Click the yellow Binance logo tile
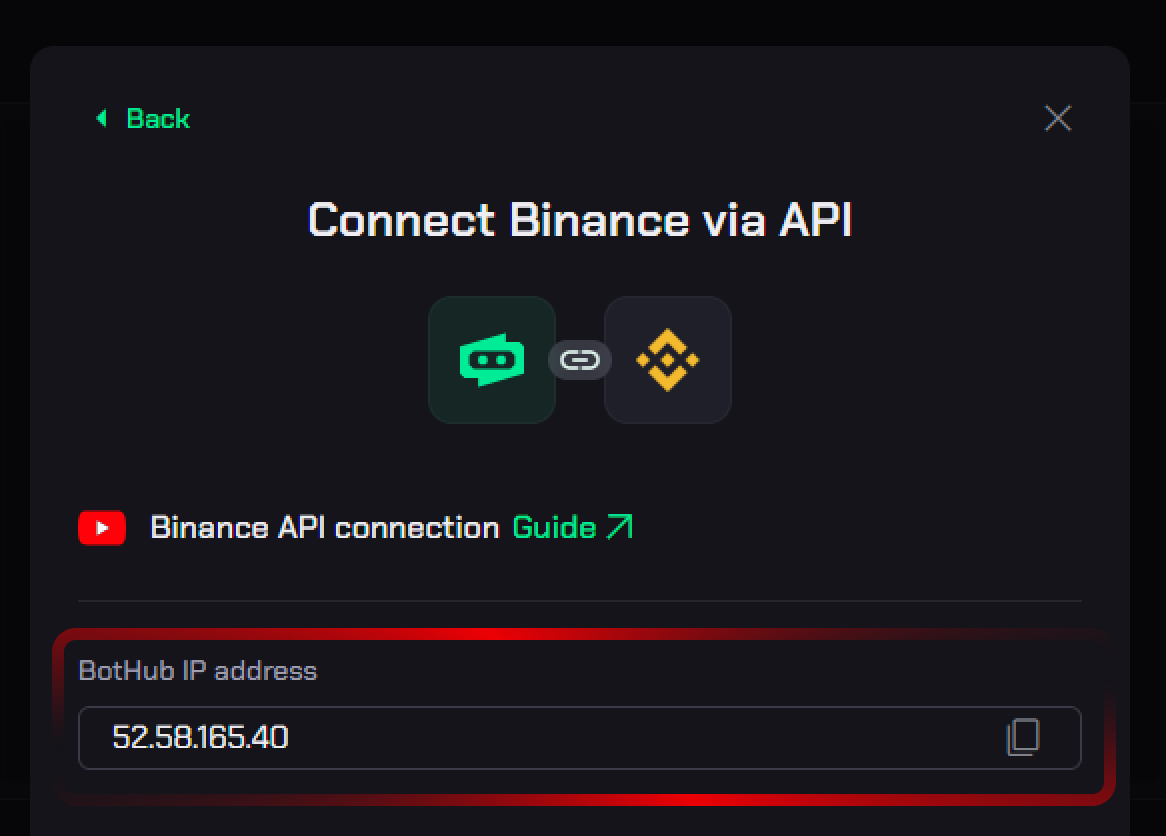Screen dimensions: 1166x836 668,360
